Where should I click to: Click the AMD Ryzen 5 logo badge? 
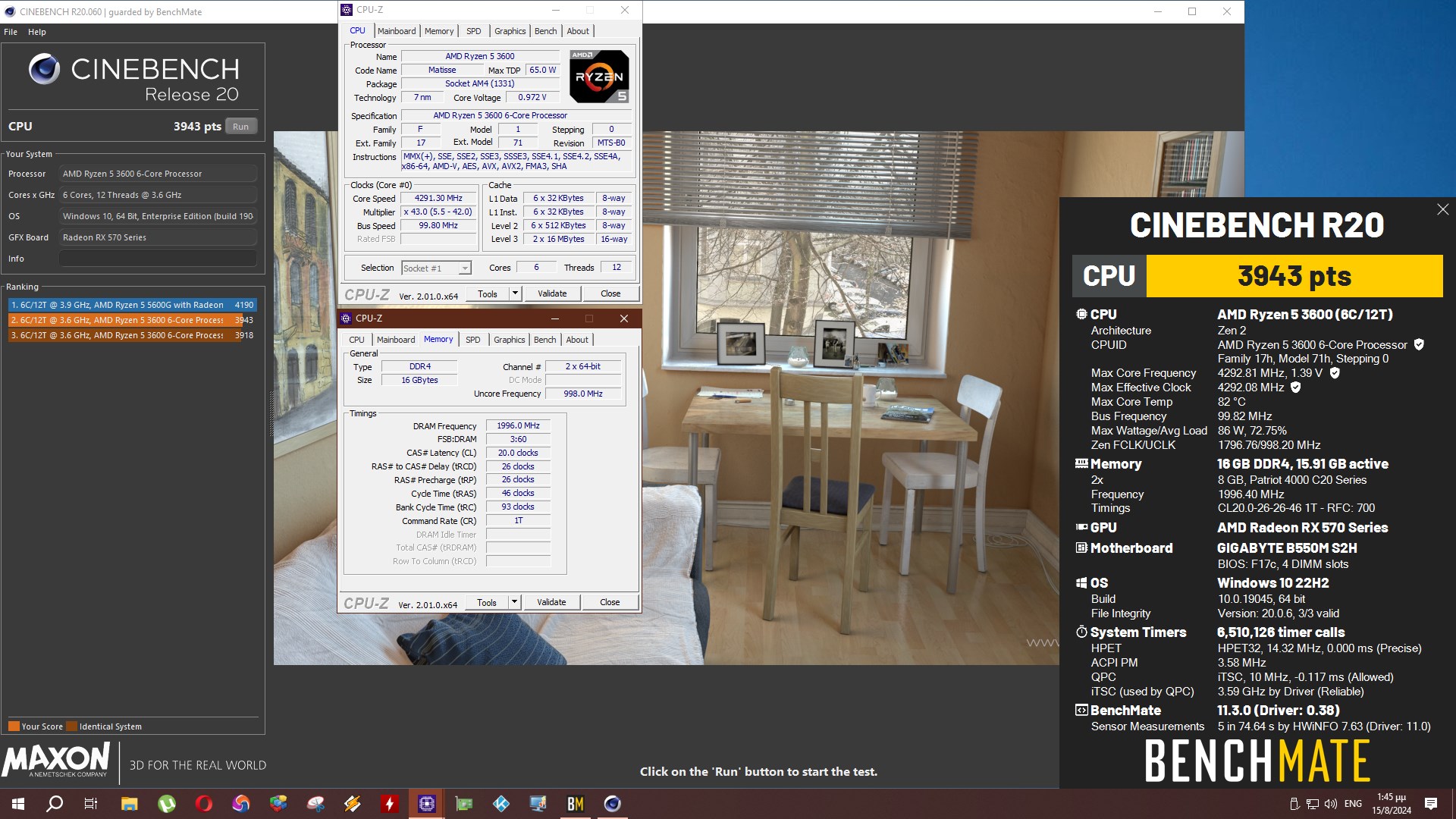pos(599,77)
